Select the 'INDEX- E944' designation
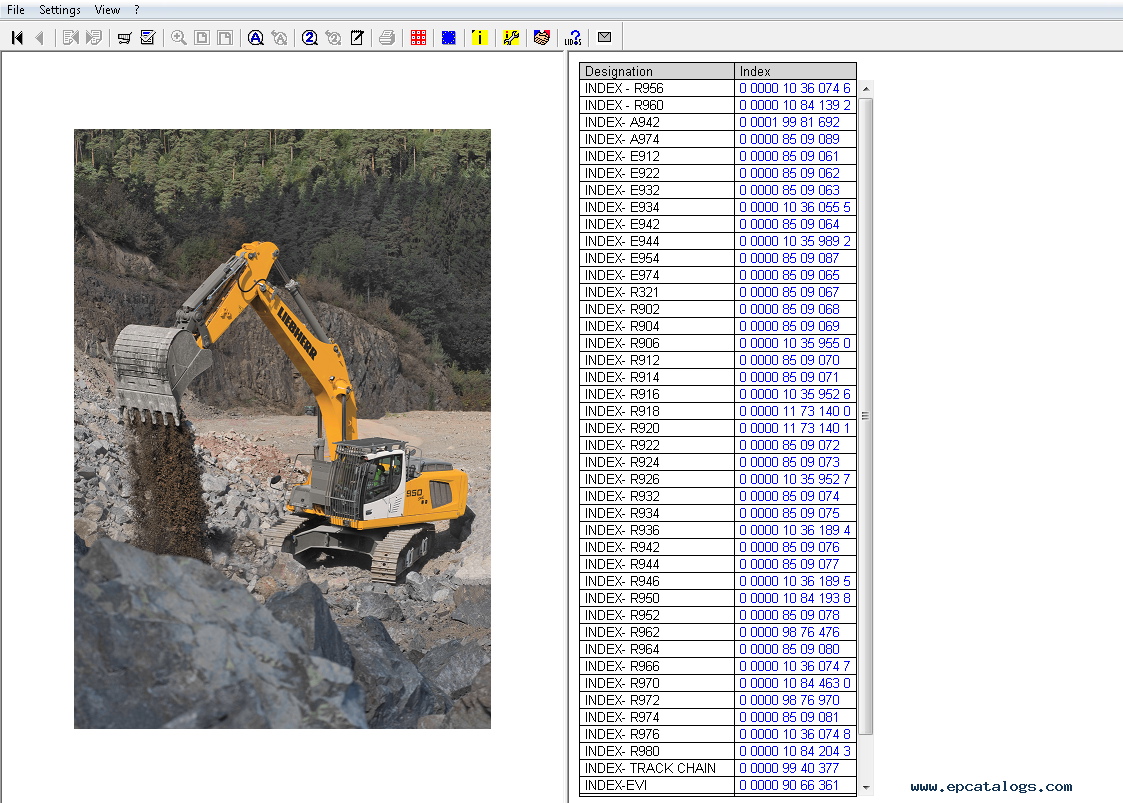1123x803 pixels. pos(622,241)
